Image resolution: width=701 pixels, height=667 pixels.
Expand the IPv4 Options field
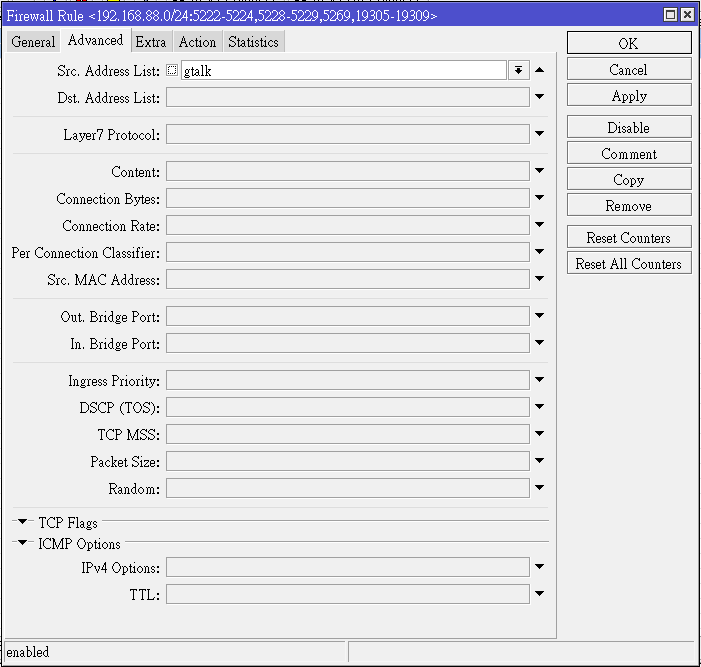coord(540,566)
